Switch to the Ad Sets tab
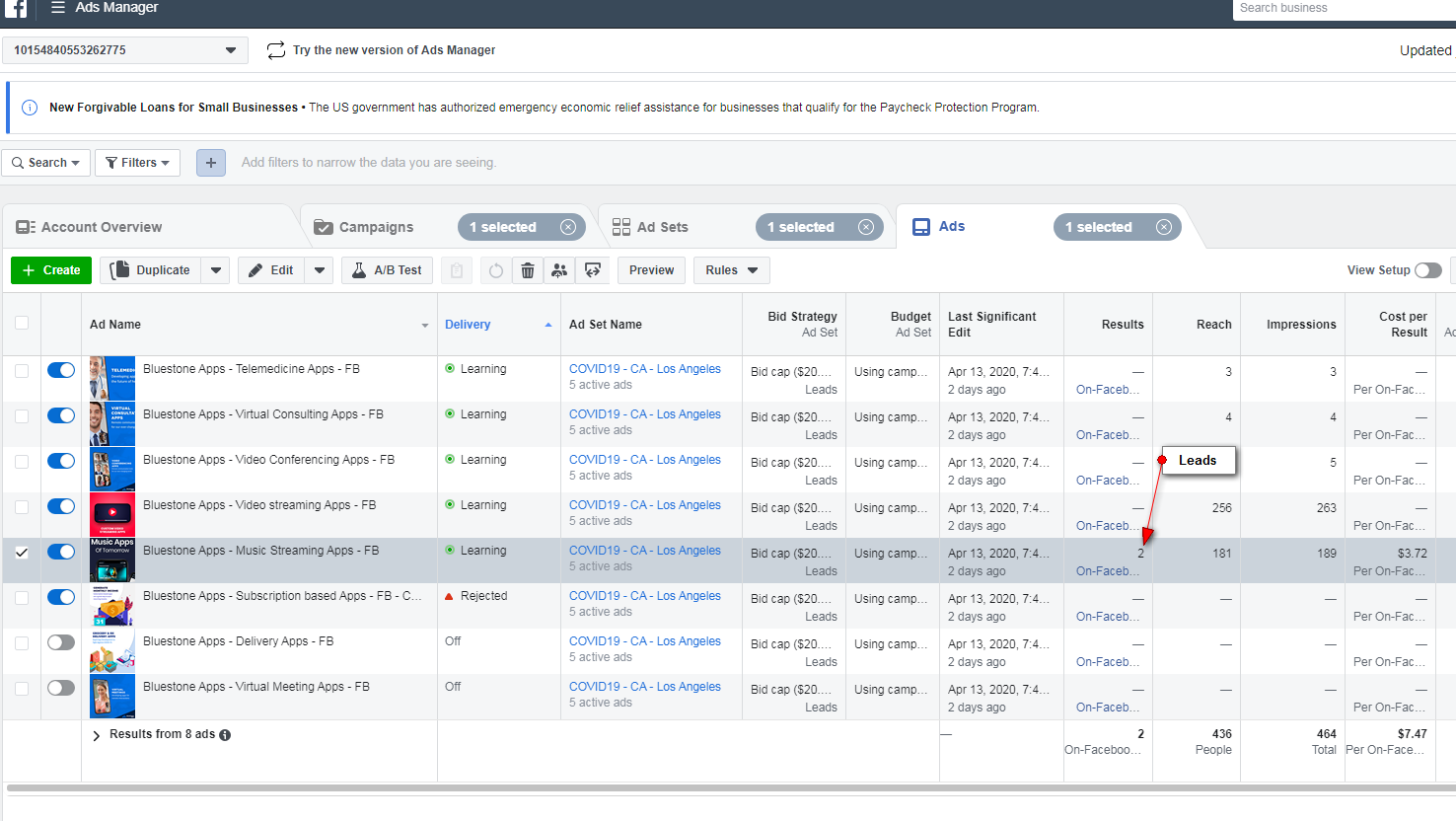Screen dimensions: 1456x821 662,227
